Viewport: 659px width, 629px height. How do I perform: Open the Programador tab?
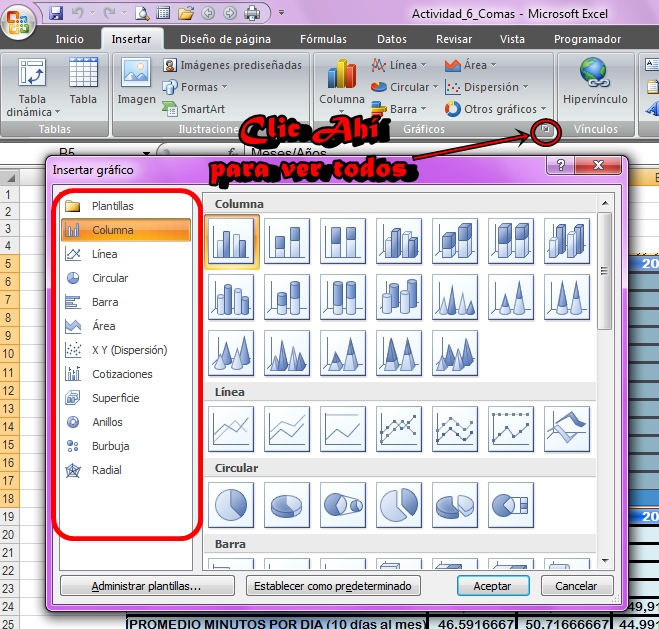(587, 39)
